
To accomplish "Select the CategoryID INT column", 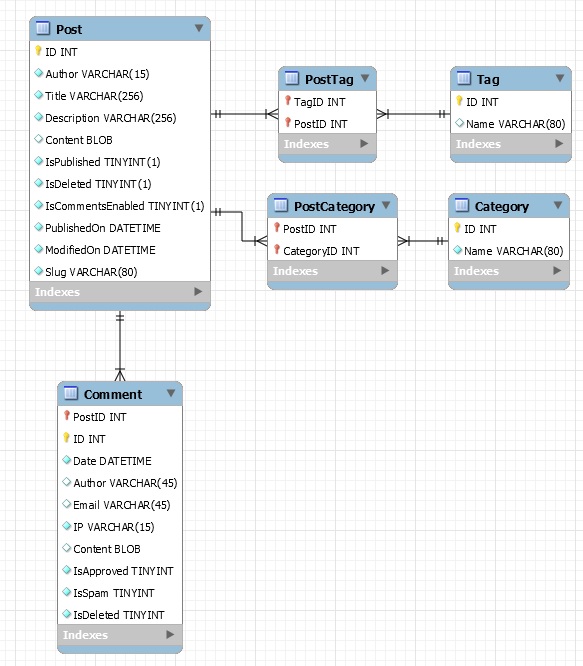I will (332, 251).
